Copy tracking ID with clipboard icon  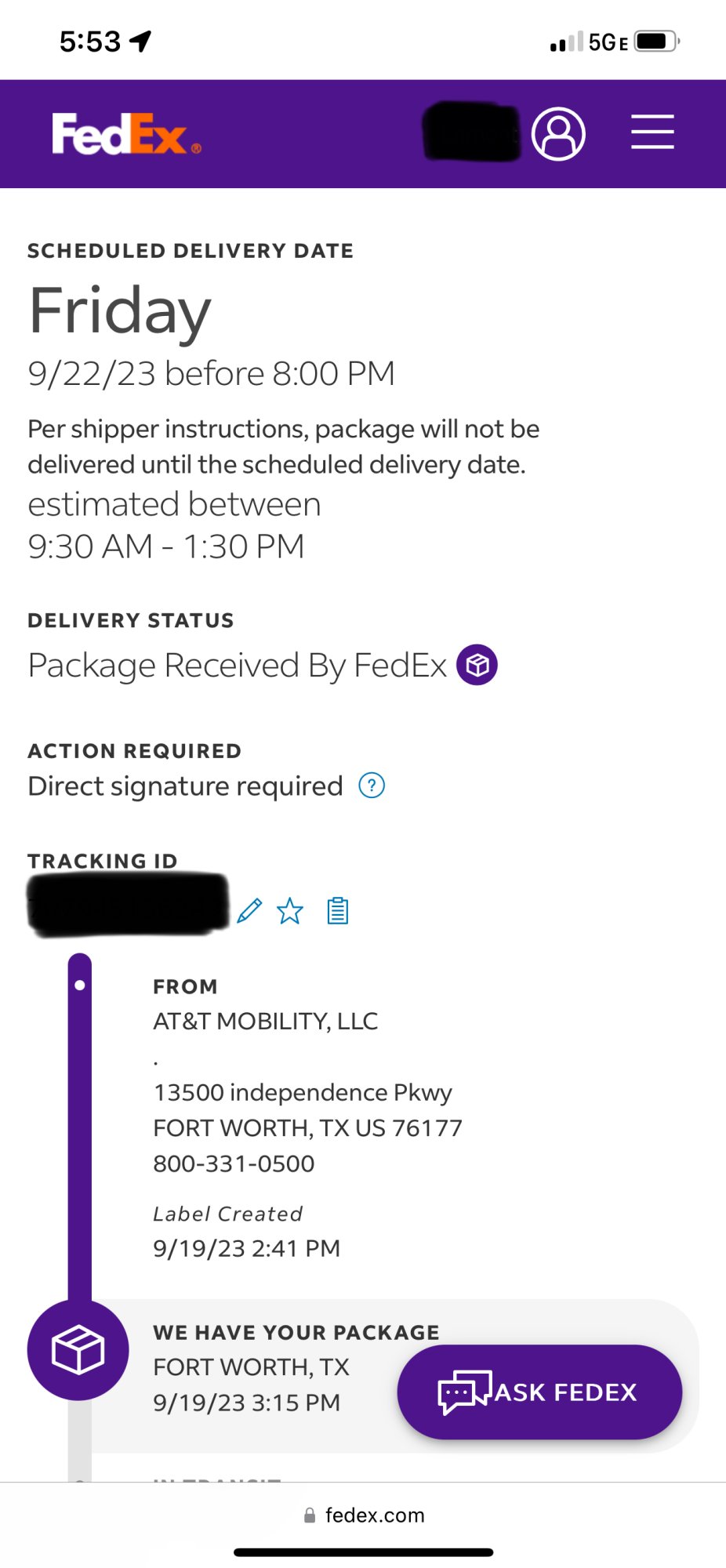(338, 911)
